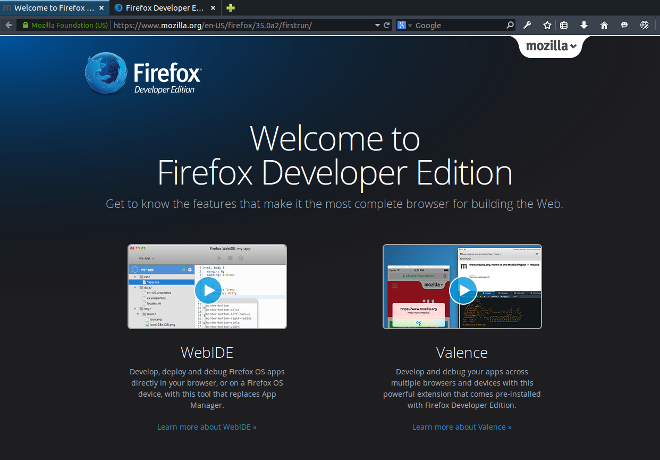Switch to the Firefox Developer E... tab
The image size is (660, 460).
(x=165, y=8)
